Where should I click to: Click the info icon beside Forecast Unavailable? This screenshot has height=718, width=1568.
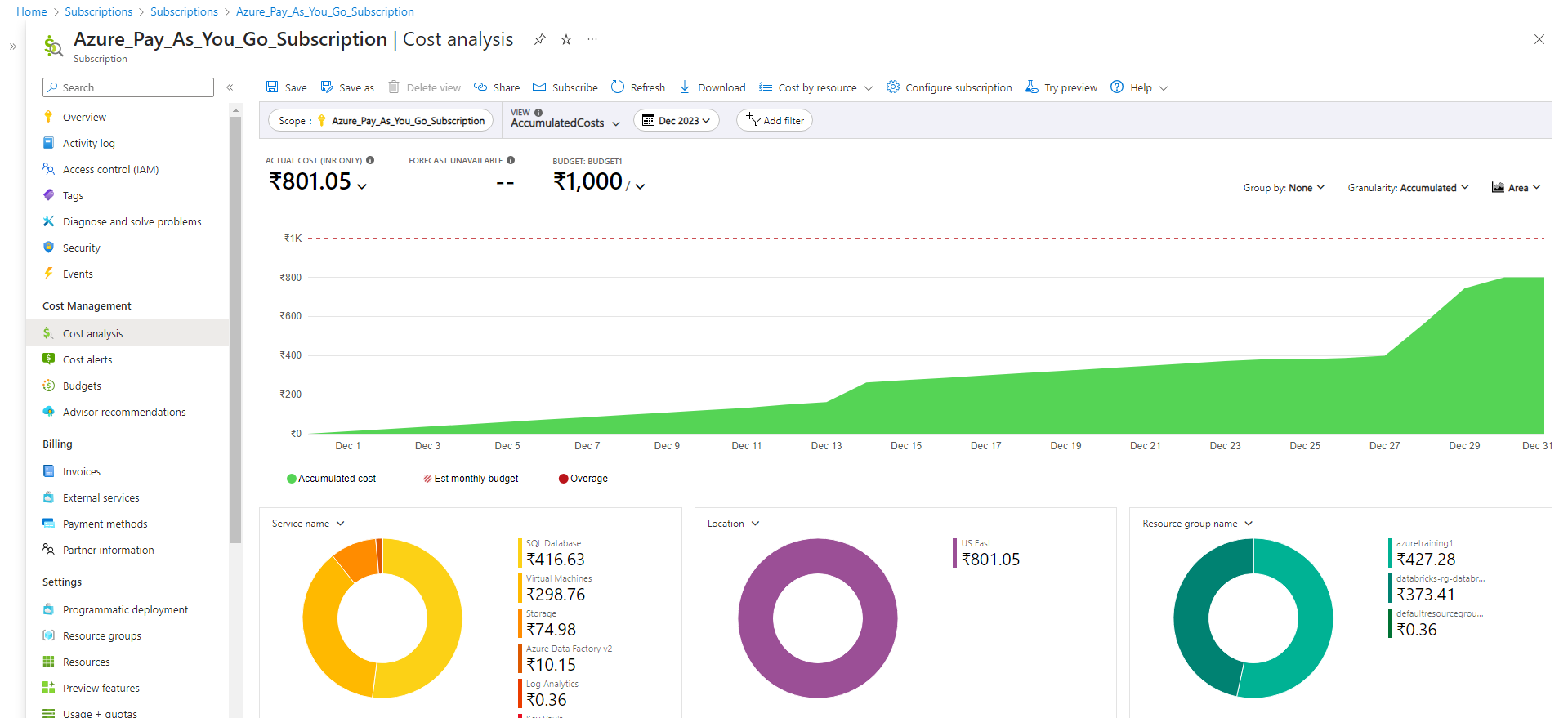click(511, 160)
